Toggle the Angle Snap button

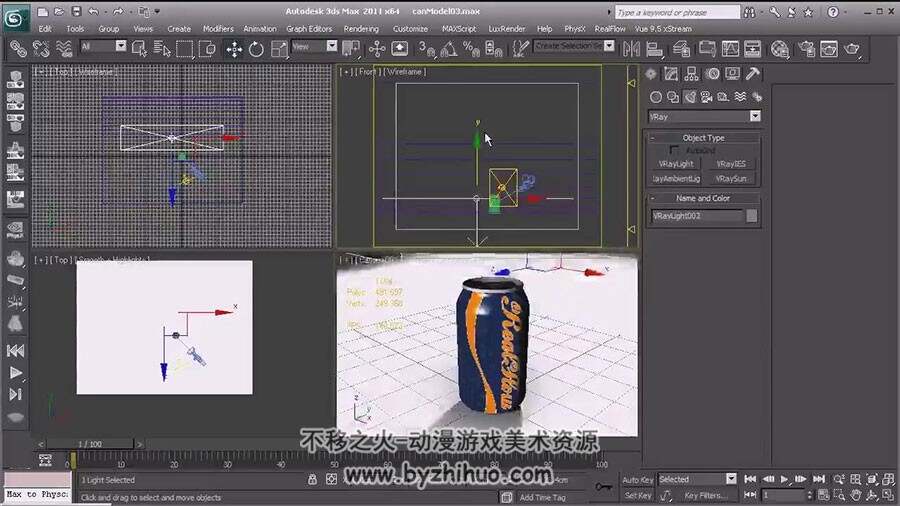[449, 49]
